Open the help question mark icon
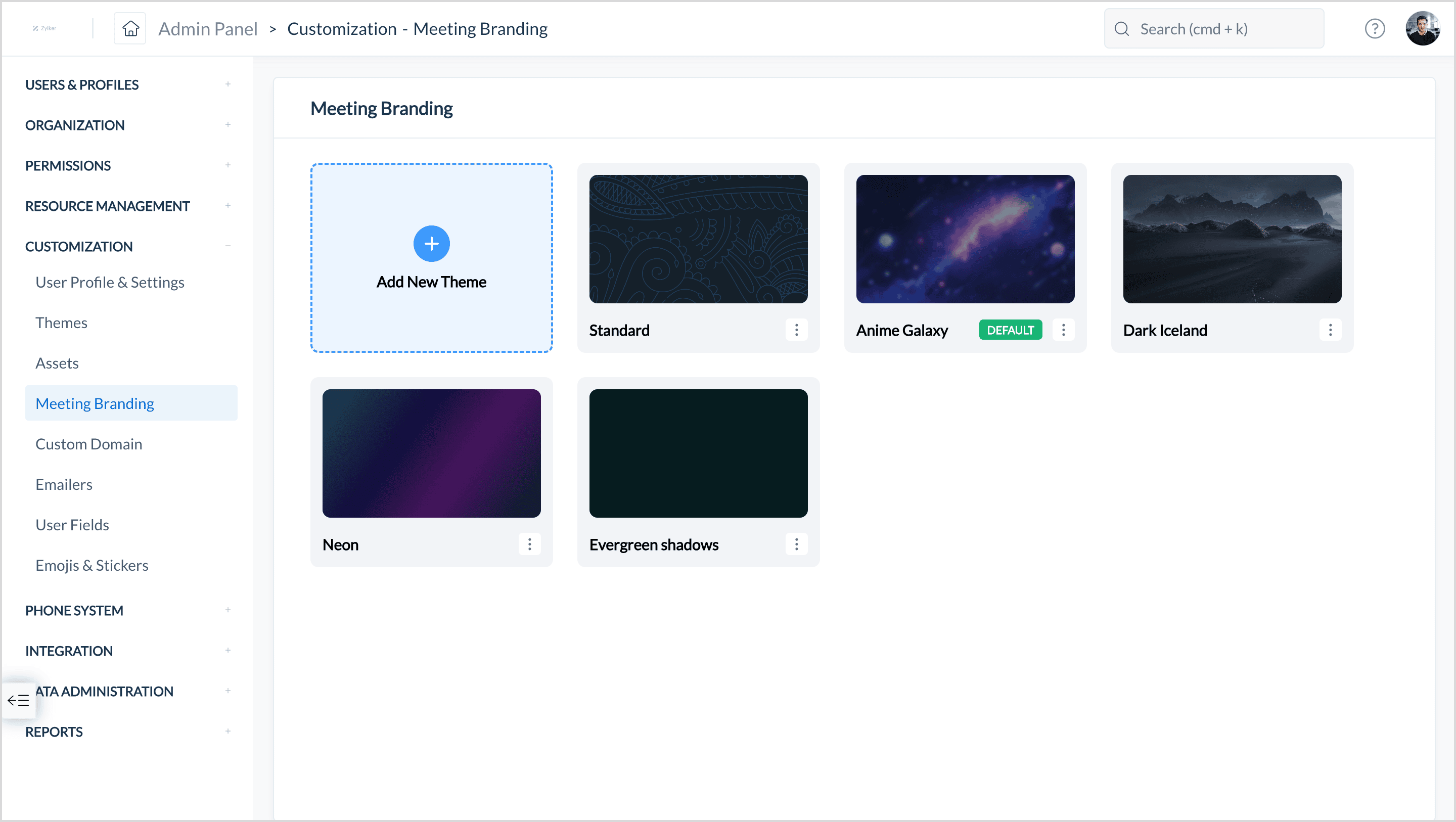This screenshot has width=1456, height=822. 1374,28
